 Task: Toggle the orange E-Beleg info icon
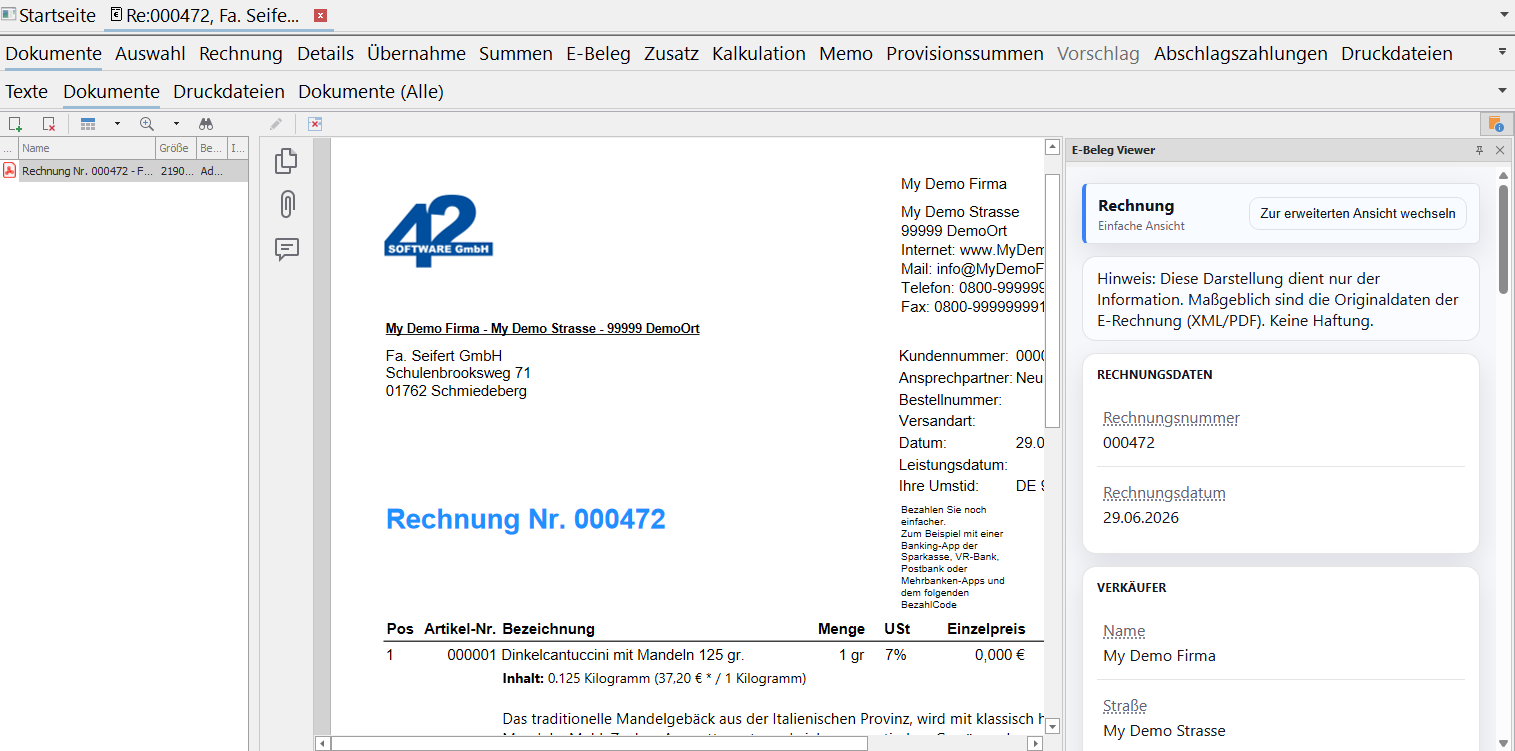(x=1495, y=124)
